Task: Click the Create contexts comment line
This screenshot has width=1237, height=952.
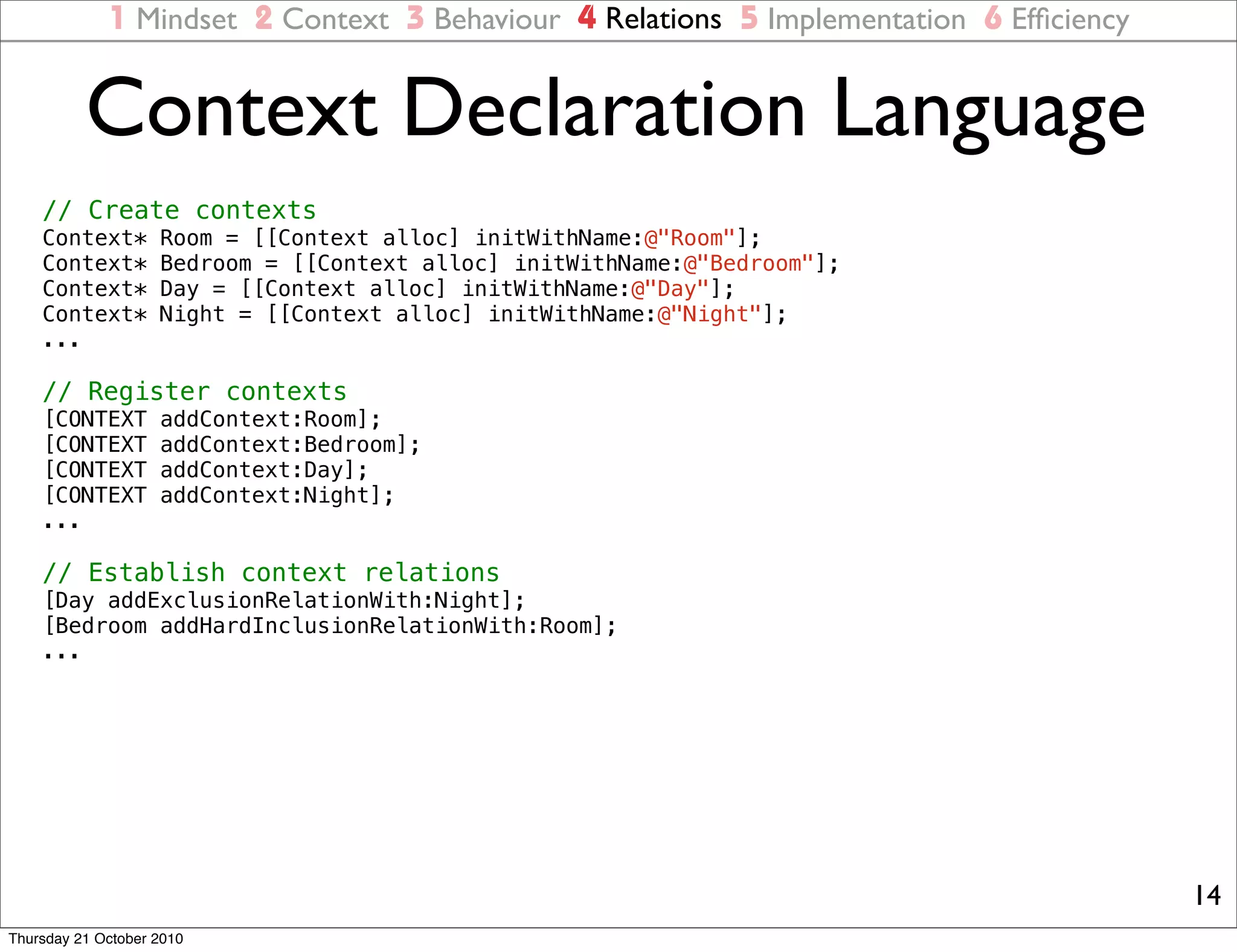Action: (180, 210)
